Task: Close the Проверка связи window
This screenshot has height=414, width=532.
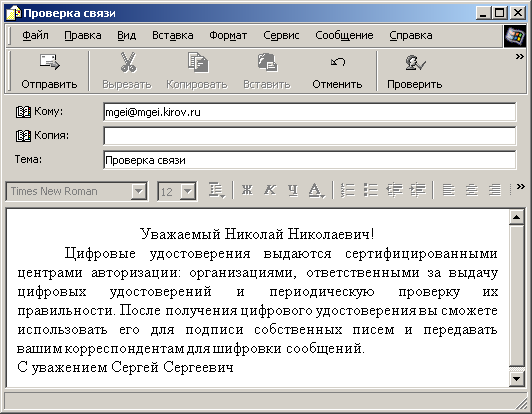Action: coord(518,13)
